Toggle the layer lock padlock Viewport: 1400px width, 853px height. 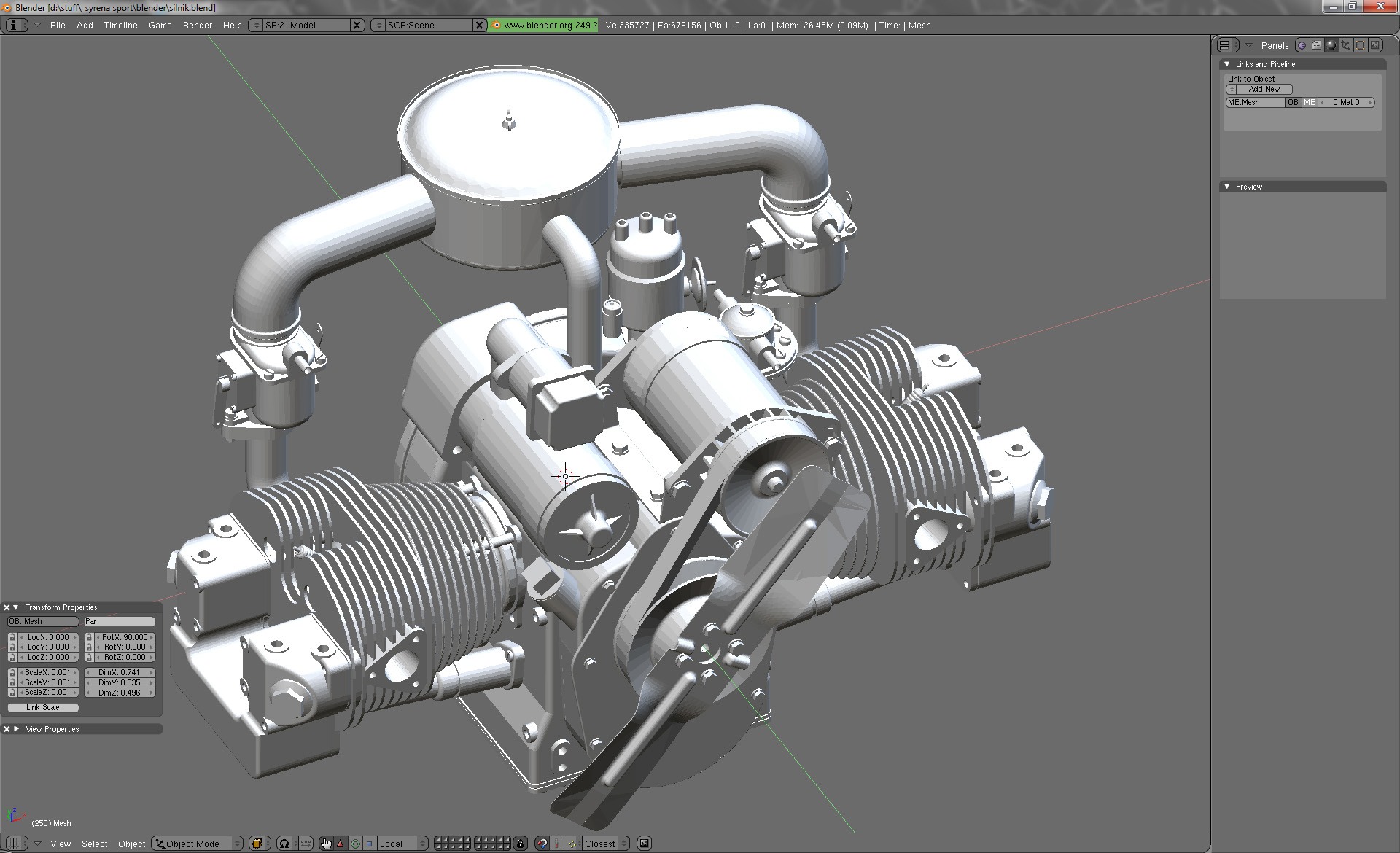click(520, 844)
